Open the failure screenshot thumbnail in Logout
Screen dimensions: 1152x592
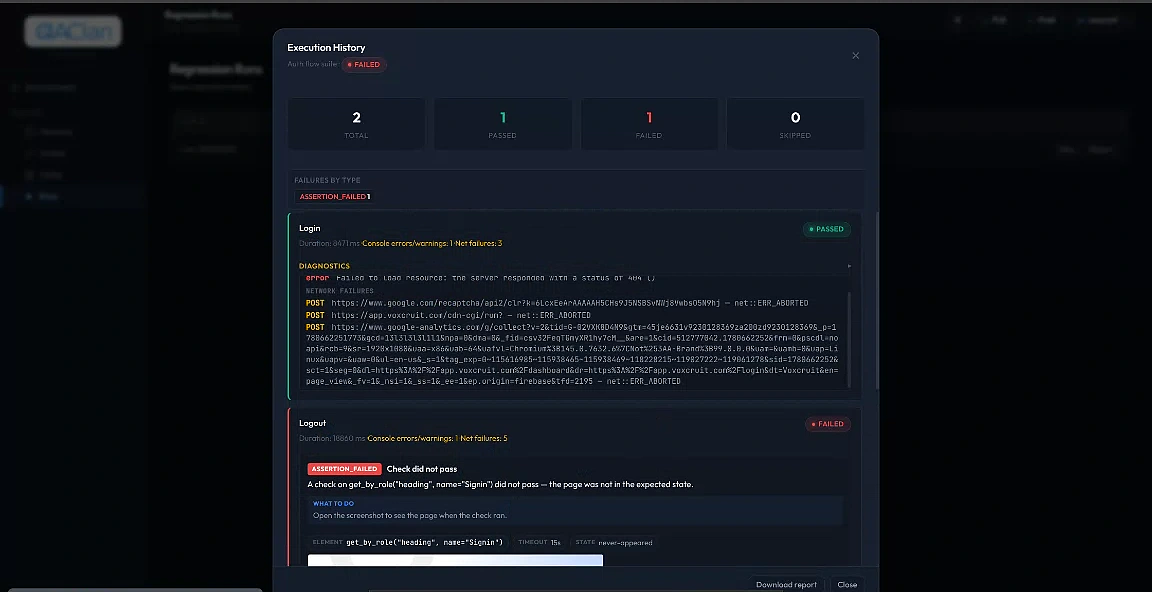tap(455, 560)
